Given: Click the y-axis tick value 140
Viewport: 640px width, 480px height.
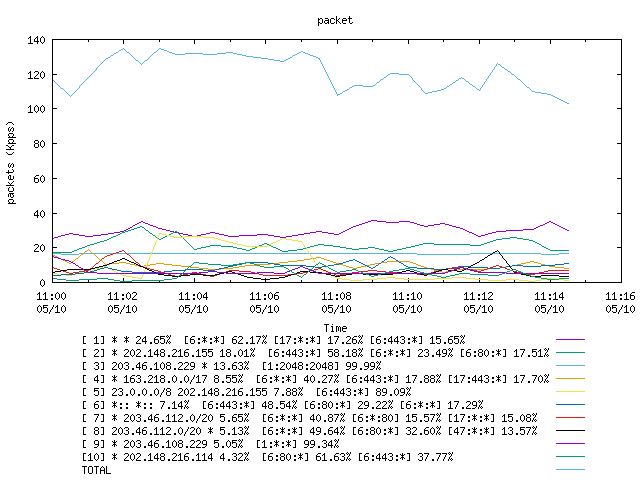Looking at the screenshot, I should coord(36,40).
